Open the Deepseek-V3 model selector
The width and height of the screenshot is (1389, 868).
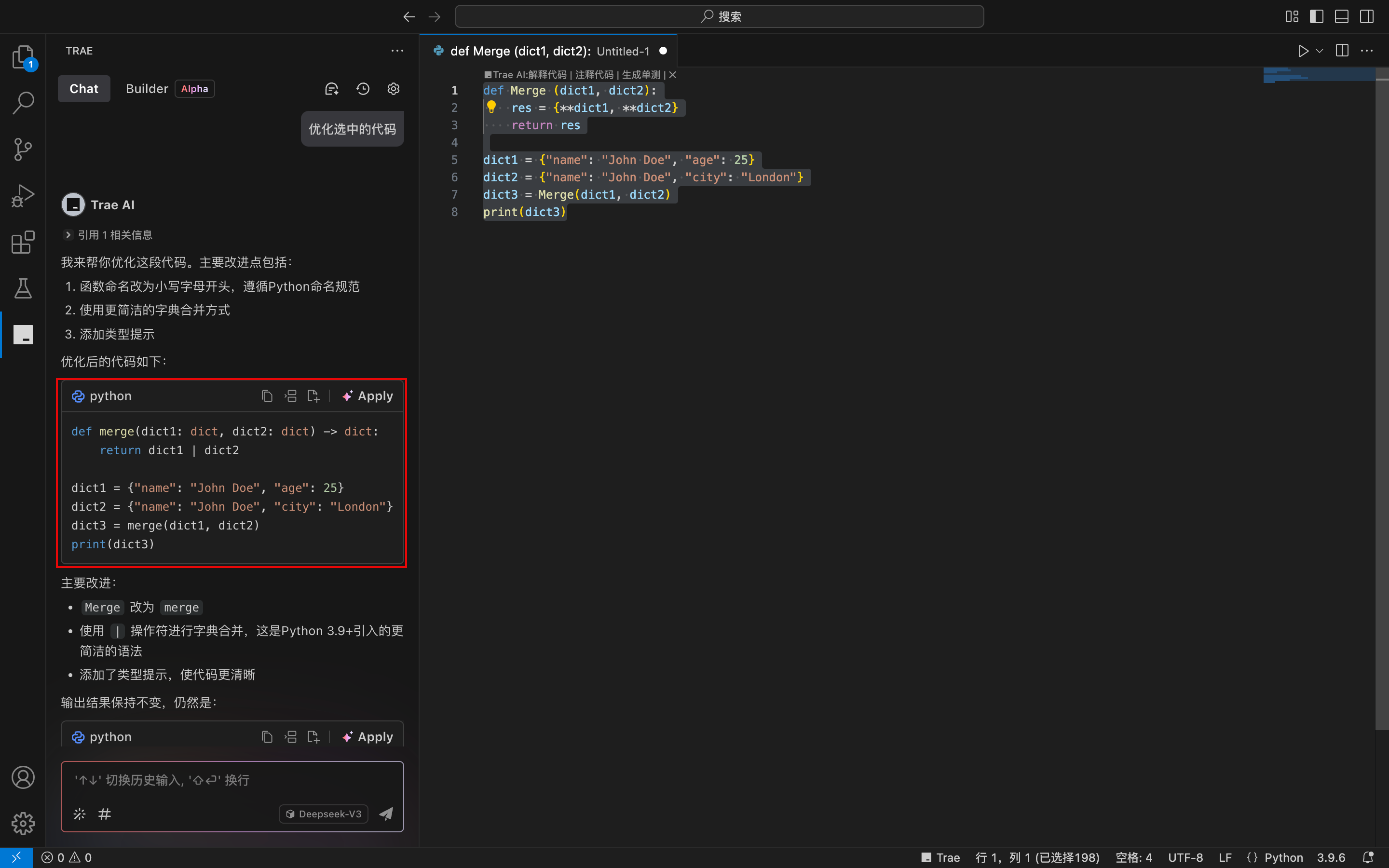[x=324, y=814]
